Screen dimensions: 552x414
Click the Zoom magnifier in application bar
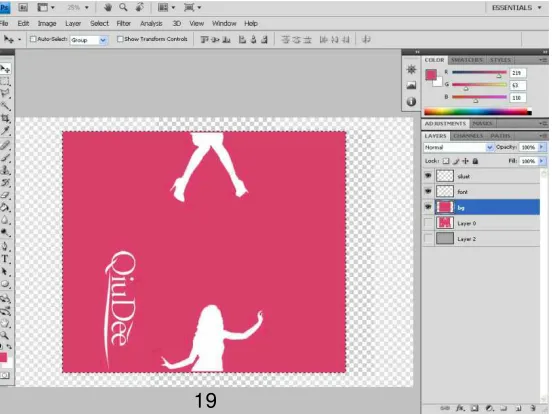pyautogui.click(x=123, y=7)
